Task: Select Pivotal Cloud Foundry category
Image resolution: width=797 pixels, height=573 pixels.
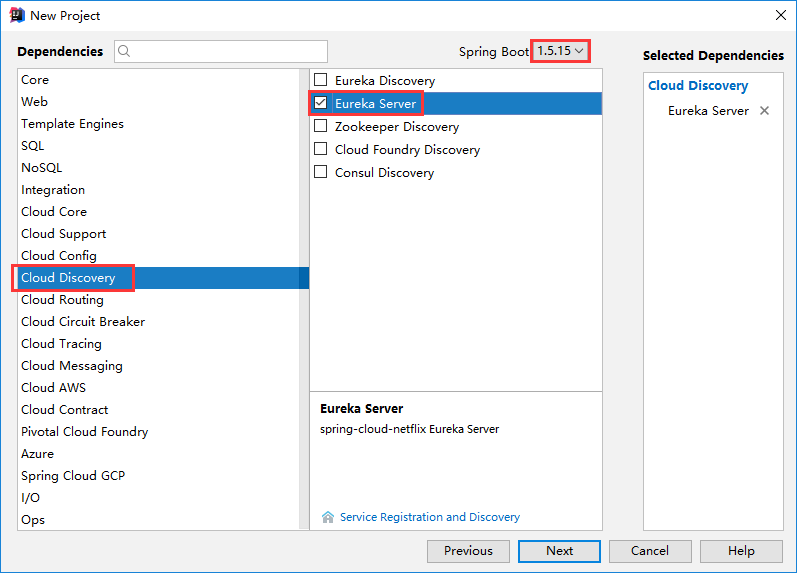Action: tap(159, 432)
